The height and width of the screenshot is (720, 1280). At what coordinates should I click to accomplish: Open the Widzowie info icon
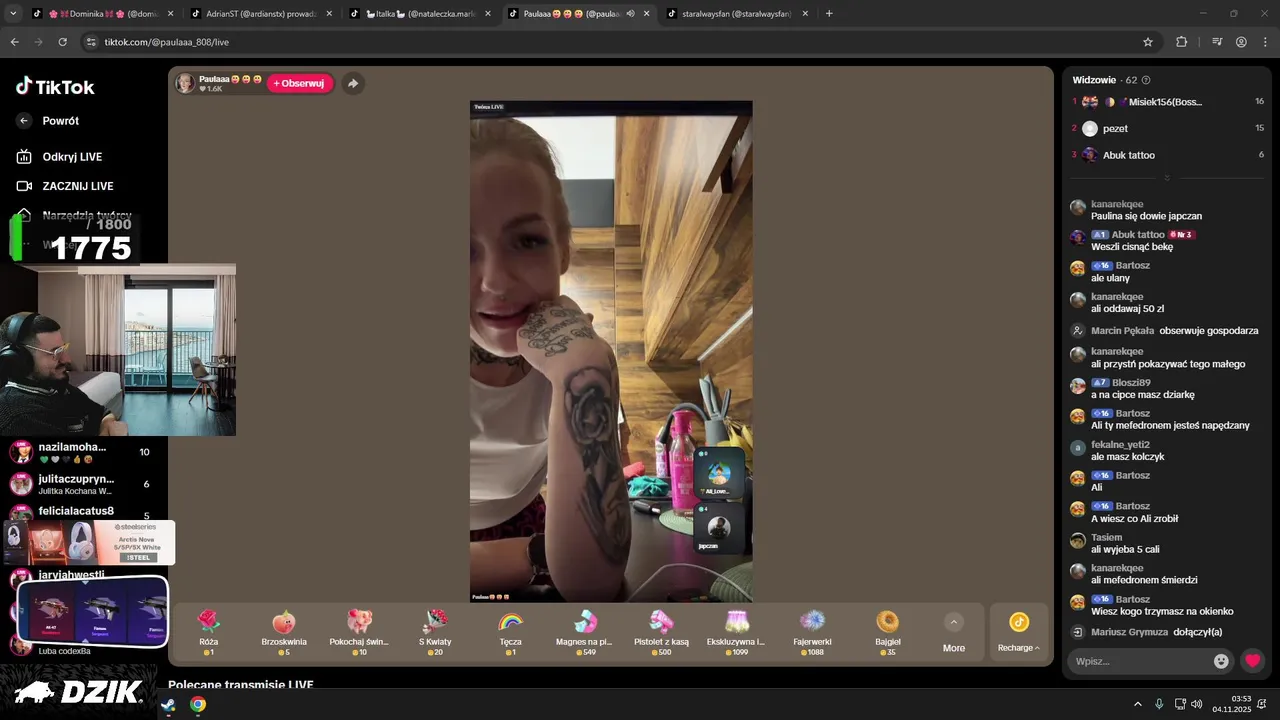point(1146,80)
